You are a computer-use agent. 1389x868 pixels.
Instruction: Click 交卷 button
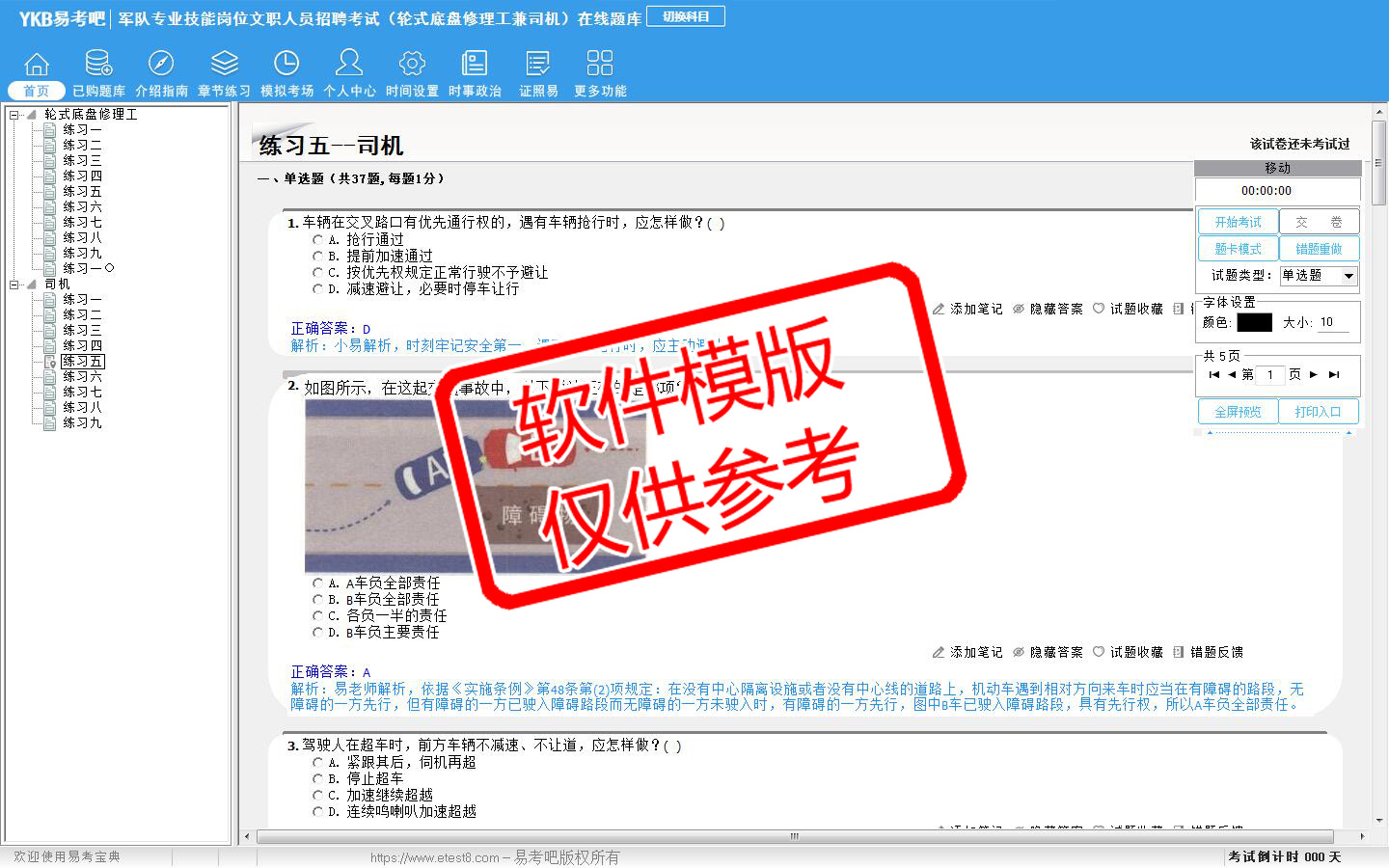[1319, 222]
